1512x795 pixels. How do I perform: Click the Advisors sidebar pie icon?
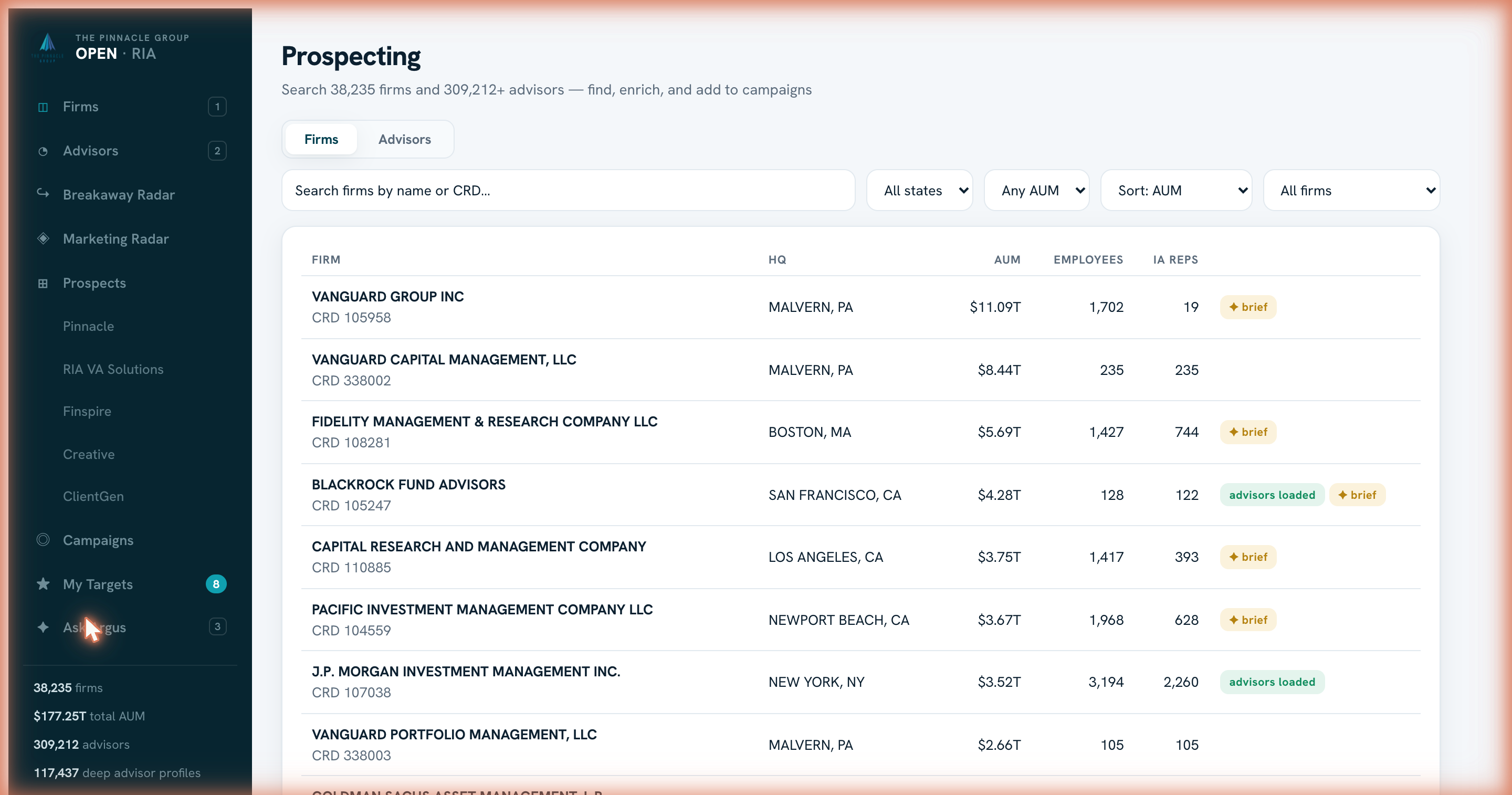43,151
